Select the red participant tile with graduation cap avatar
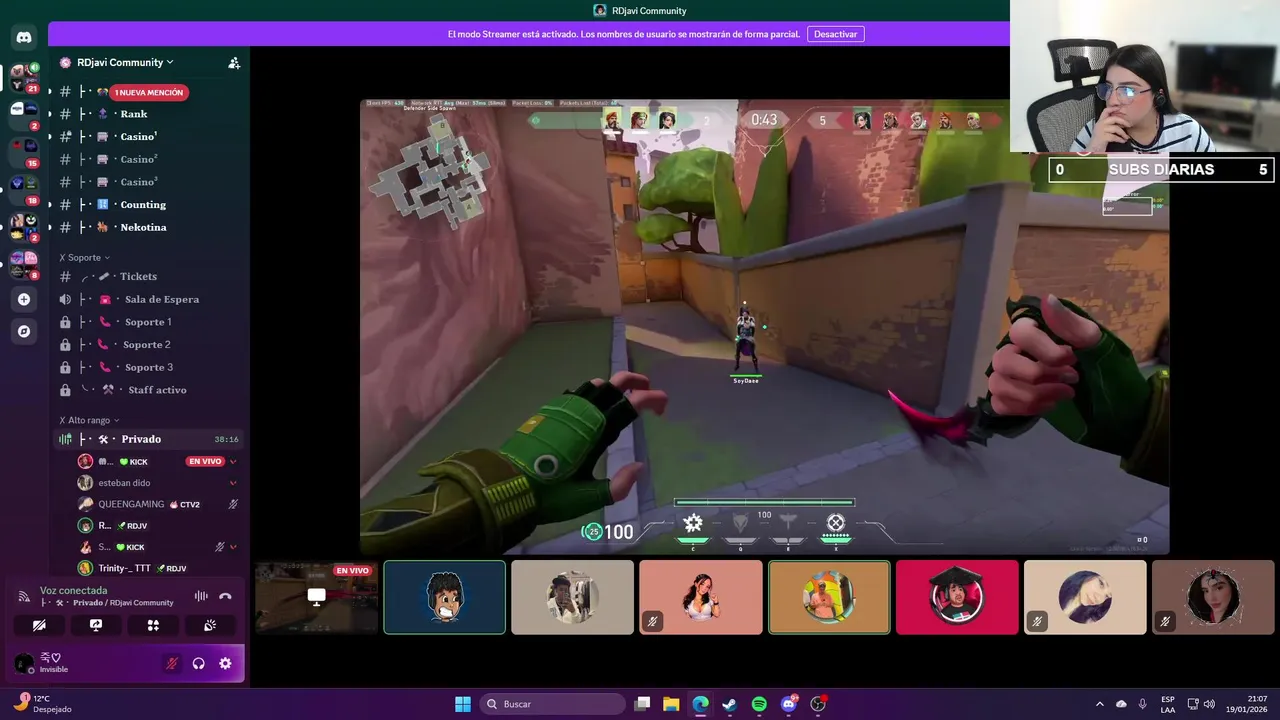 (957, 597)
